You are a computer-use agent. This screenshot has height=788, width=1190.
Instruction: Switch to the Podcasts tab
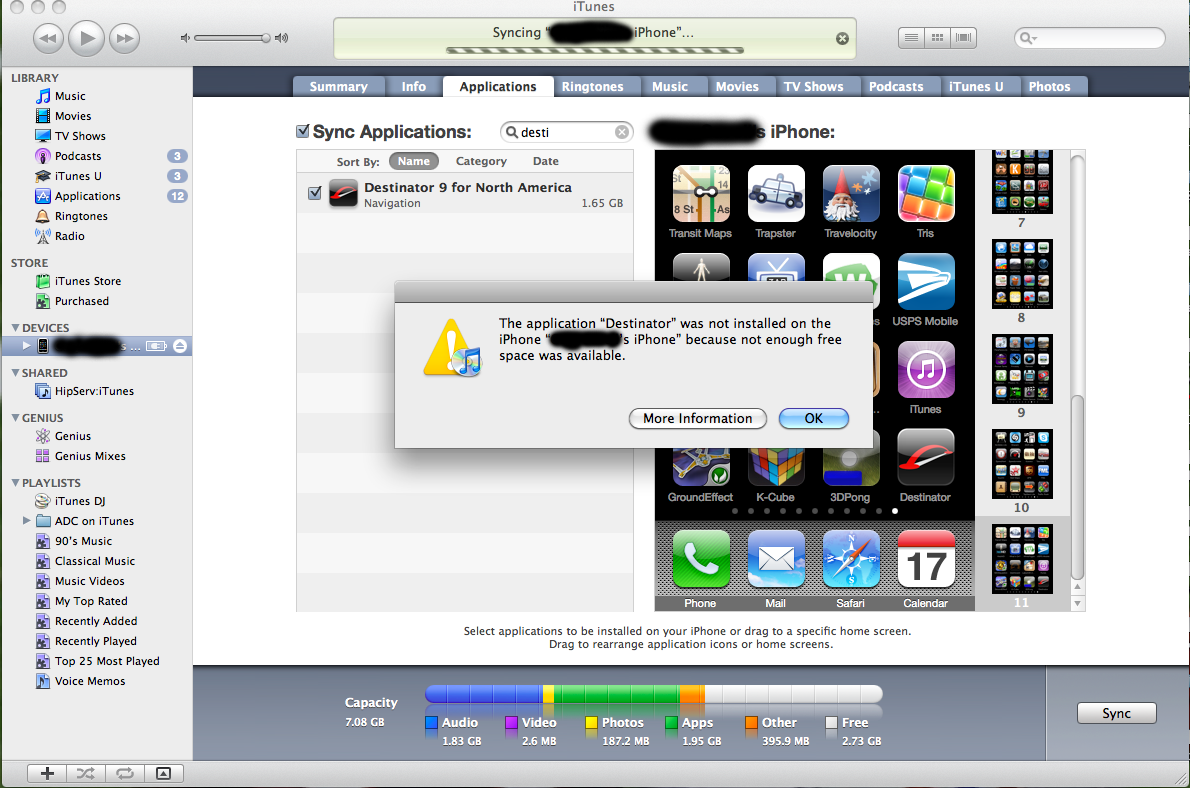pyautogui.click(x=896, y=87)
